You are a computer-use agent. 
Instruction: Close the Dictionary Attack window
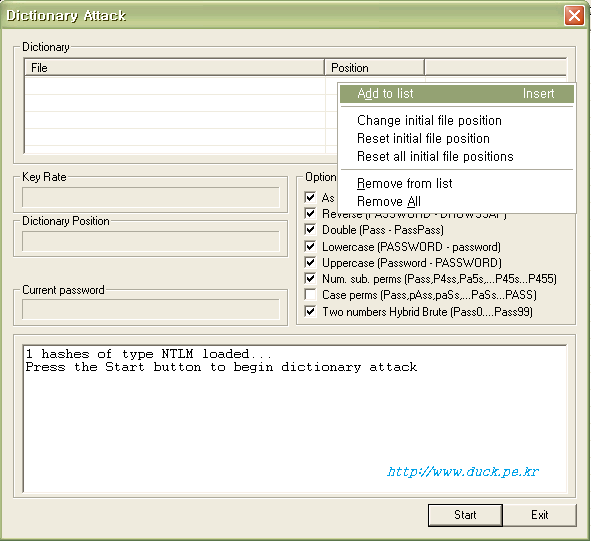click(x=574, y=16)
